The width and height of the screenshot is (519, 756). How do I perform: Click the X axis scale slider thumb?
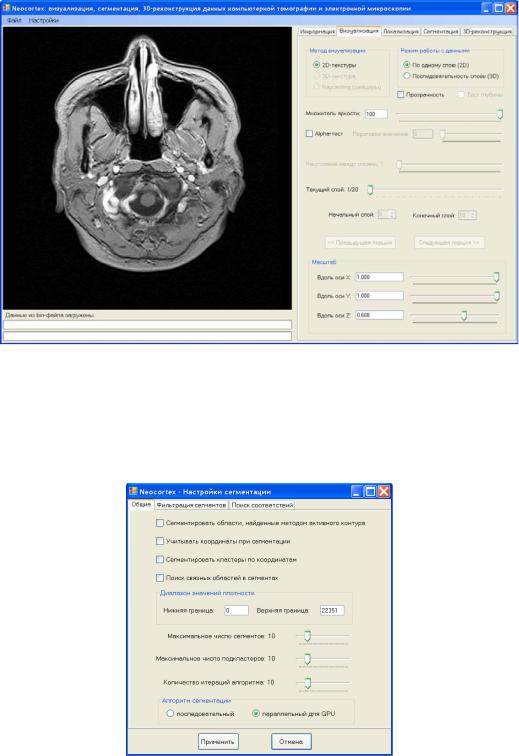point(496,277)
